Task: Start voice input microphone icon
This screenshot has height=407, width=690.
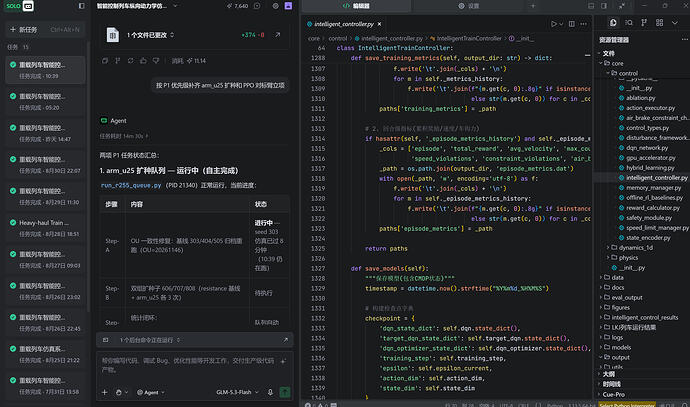Action: [x=270, y=392]
